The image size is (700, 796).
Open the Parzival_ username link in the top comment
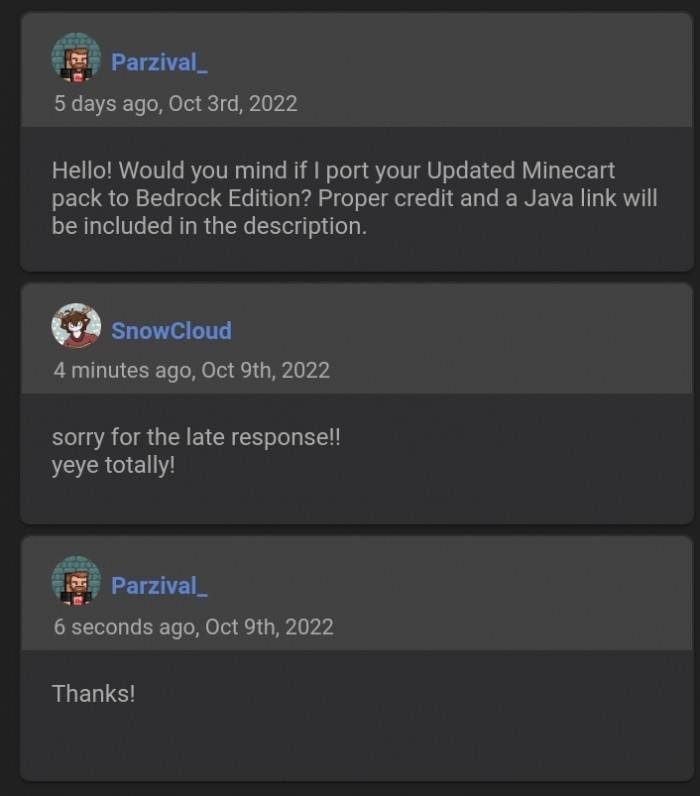coord(159,62)
